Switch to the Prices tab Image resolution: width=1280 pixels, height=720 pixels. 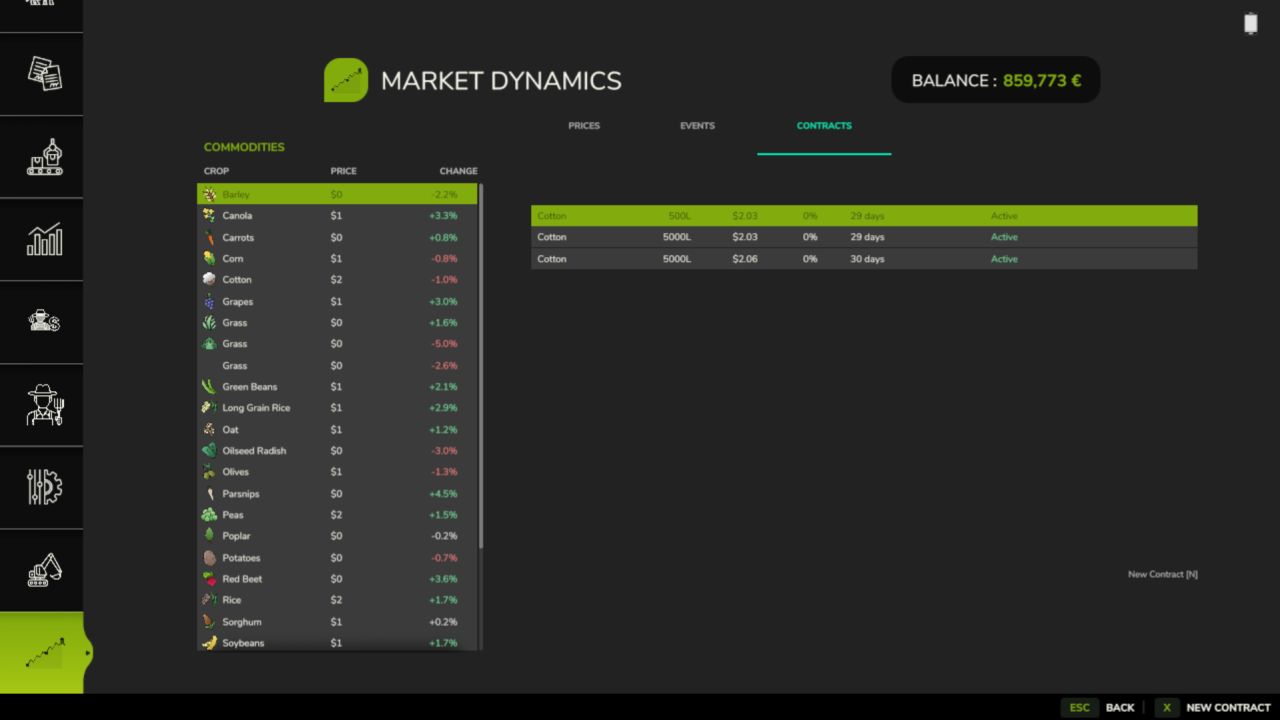click(584, 126)
